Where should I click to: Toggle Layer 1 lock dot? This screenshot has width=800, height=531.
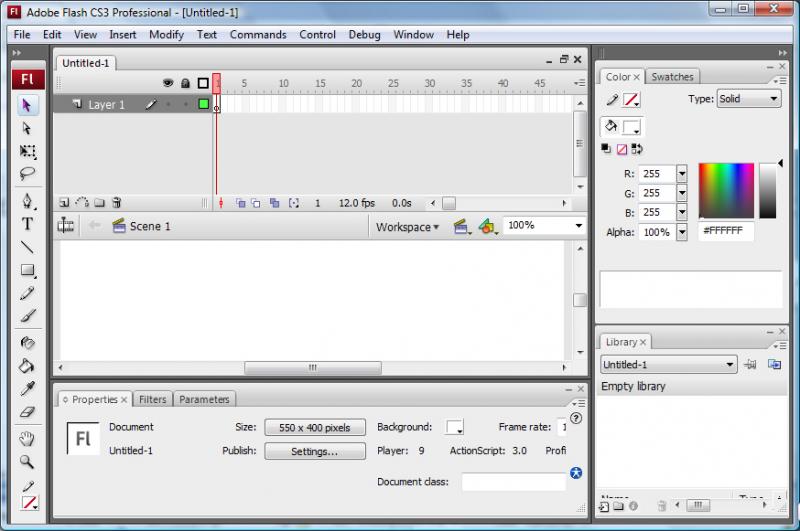tap(186, 105)
